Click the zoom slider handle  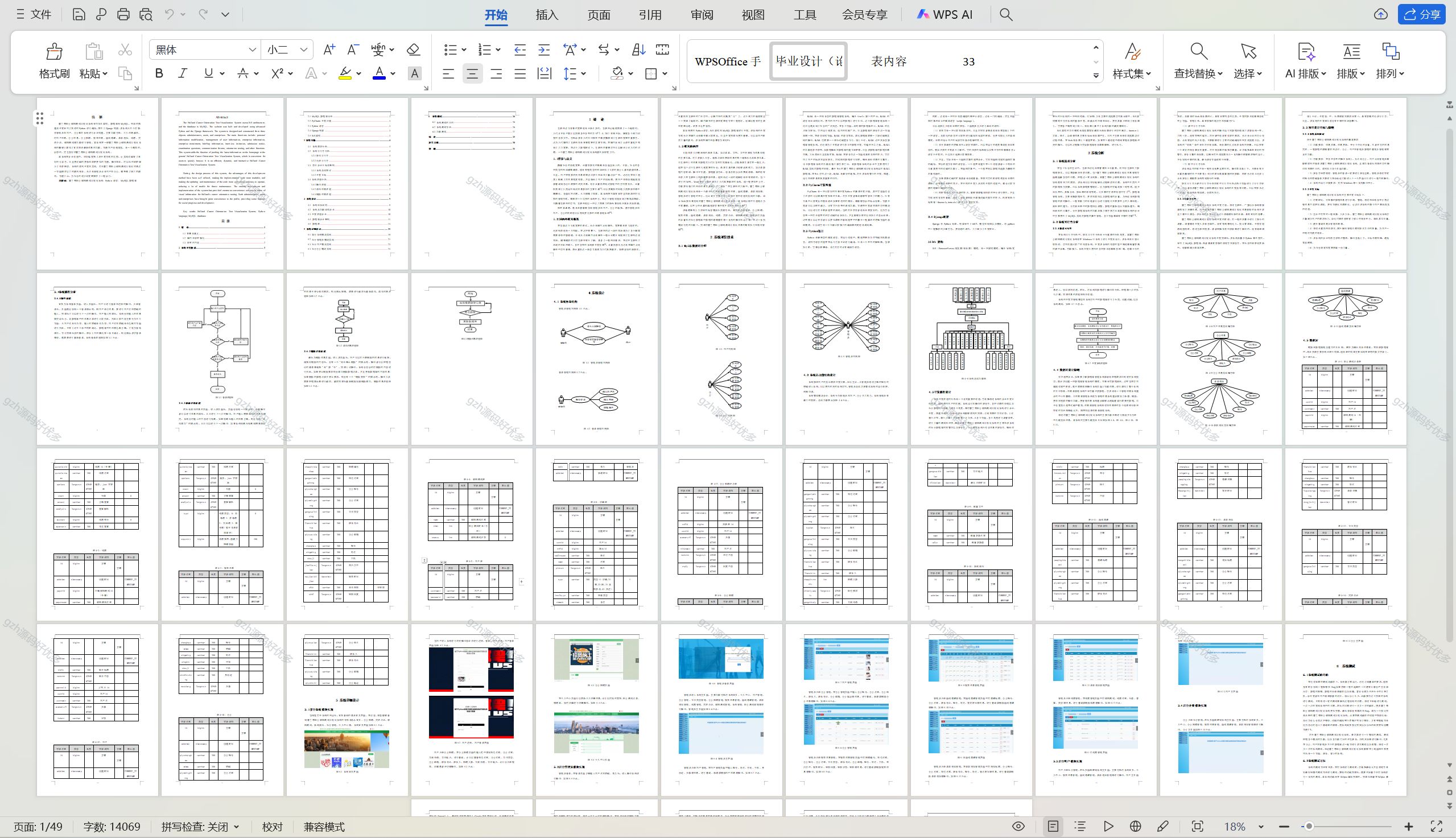pos(1309,827)
